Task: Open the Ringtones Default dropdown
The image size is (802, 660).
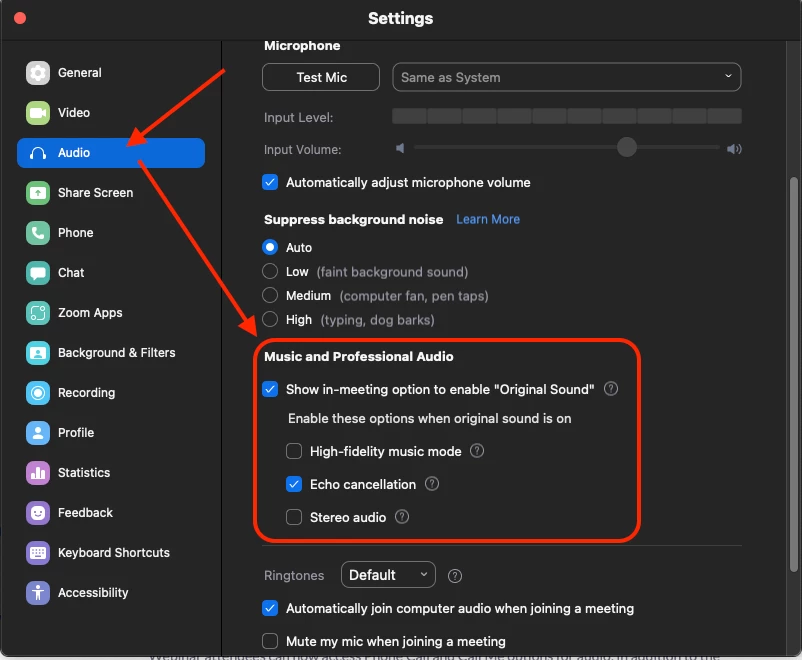Action: coord(388,575)
